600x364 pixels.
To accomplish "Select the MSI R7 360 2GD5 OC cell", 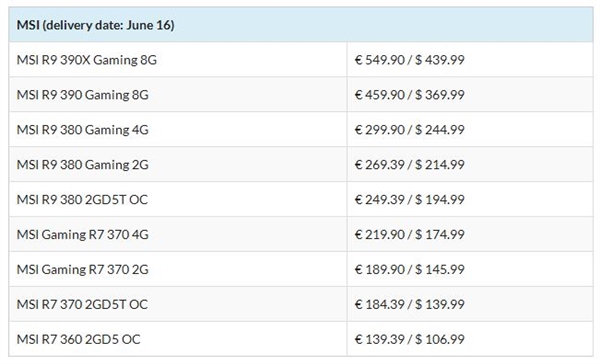I will (178, 339).
